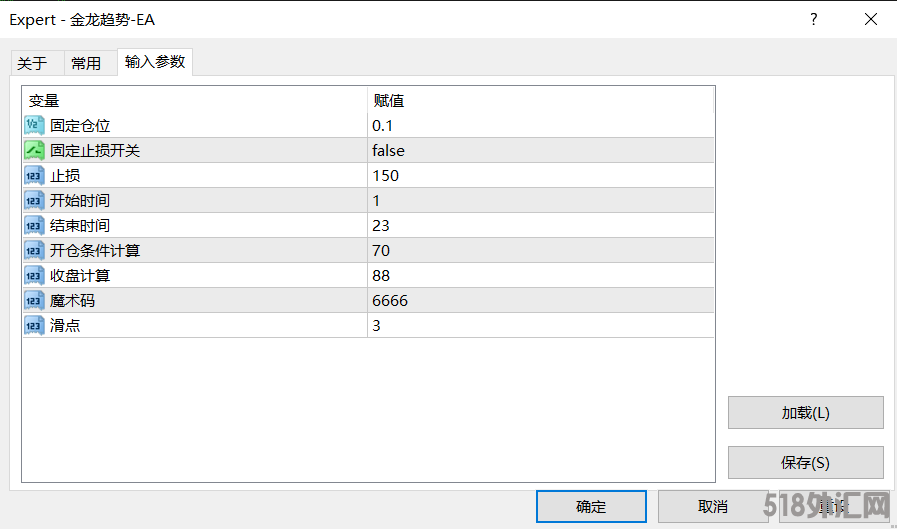
Task: Click the icon beside 滑点 parameter
Action: [x=34, y=325]
